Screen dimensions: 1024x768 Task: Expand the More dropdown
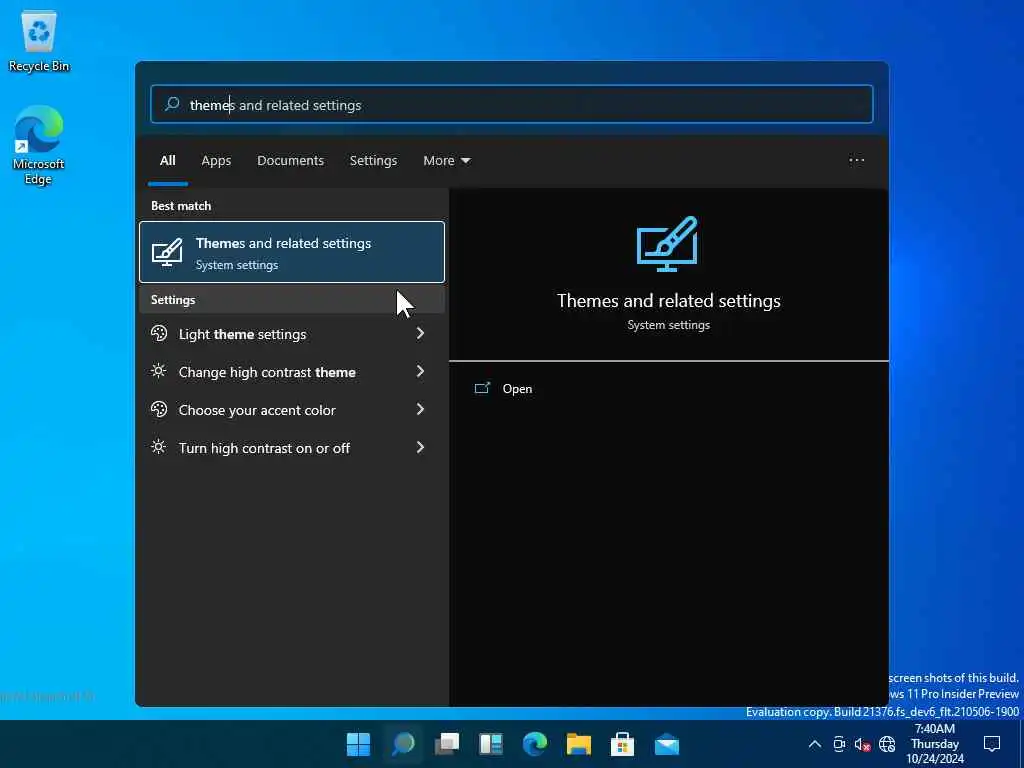pyautogui.click(x=447, y=161)
